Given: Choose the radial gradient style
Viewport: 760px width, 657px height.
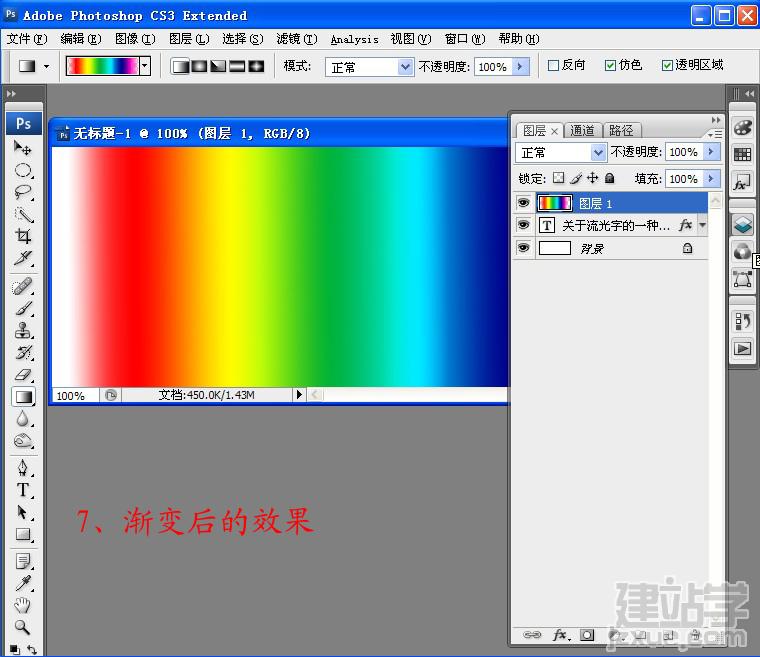Looking at the screenshot, I should (x=199, y=66).
